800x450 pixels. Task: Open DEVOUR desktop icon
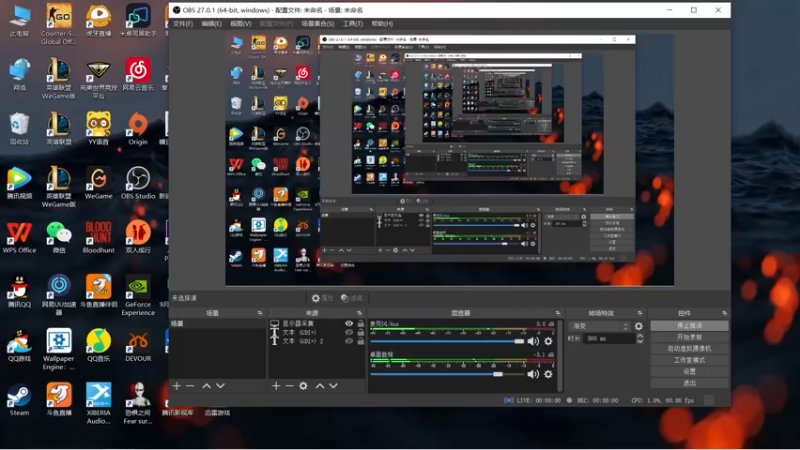click(x=138, y=346)
